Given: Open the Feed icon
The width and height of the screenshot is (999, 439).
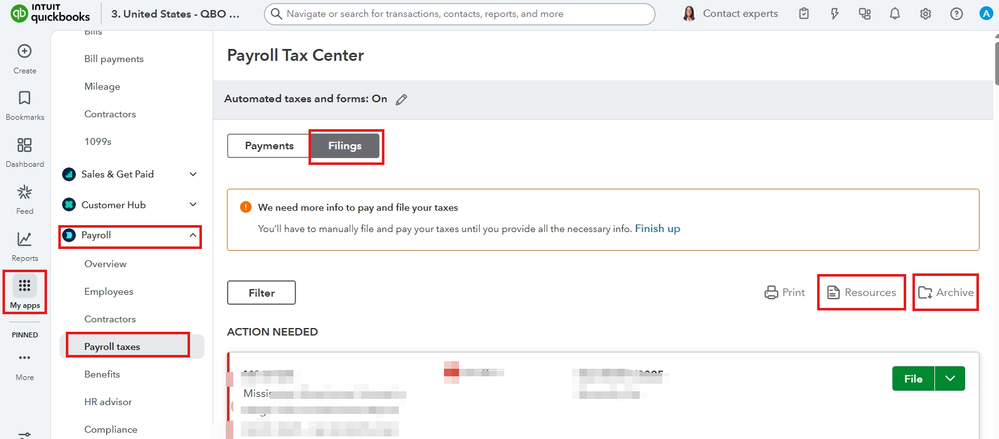Looking at the screenshot, I should click(24, 192).
